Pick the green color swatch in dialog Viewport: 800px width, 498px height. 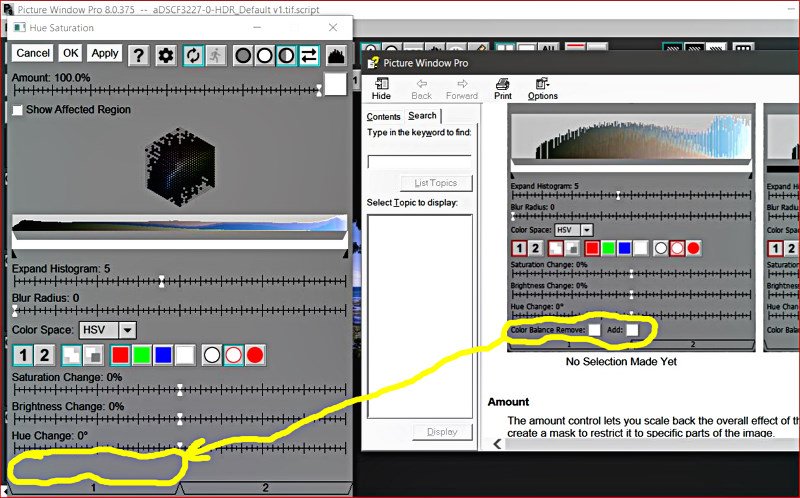click(x=142, y=355)
